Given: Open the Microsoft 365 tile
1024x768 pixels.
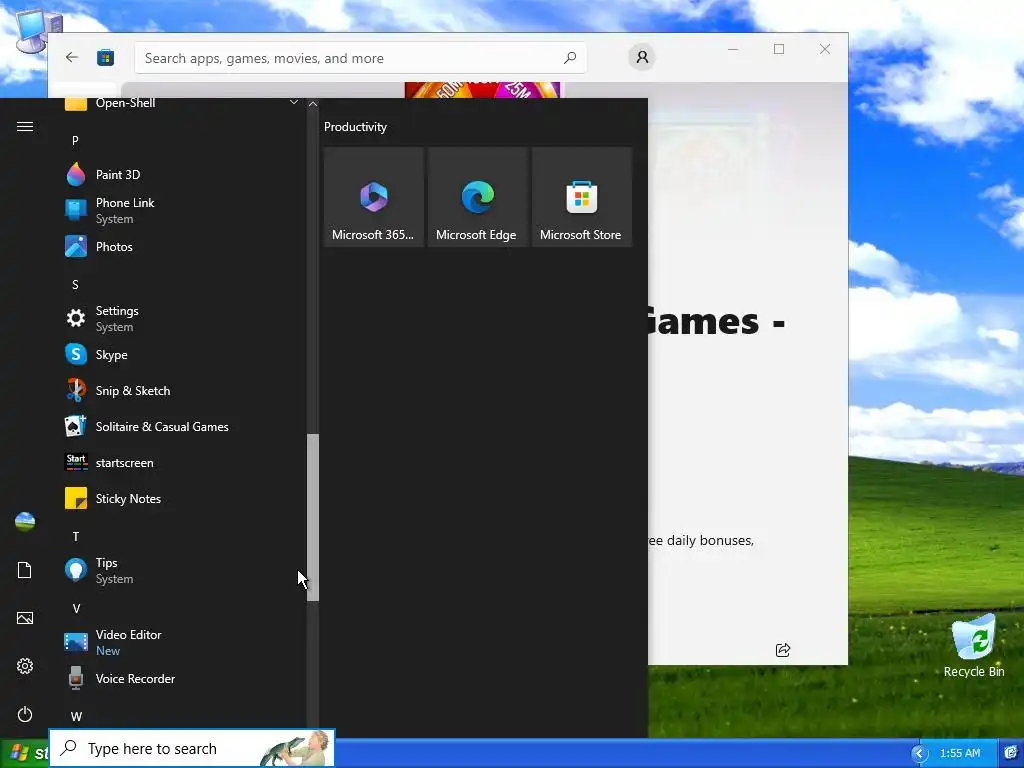Looking at the screenshot, I should click(x=374, y=197).
